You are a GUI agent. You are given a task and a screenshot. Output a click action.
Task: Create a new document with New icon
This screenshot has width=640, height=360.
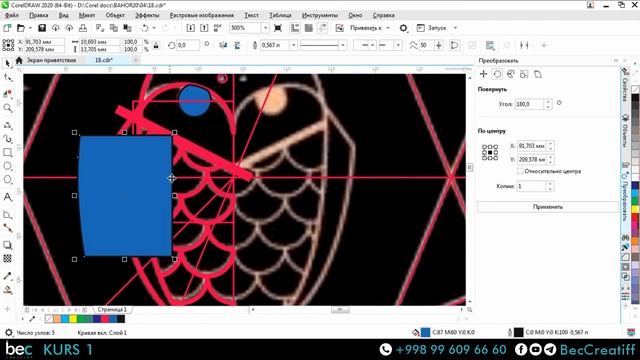pos(7,28)
